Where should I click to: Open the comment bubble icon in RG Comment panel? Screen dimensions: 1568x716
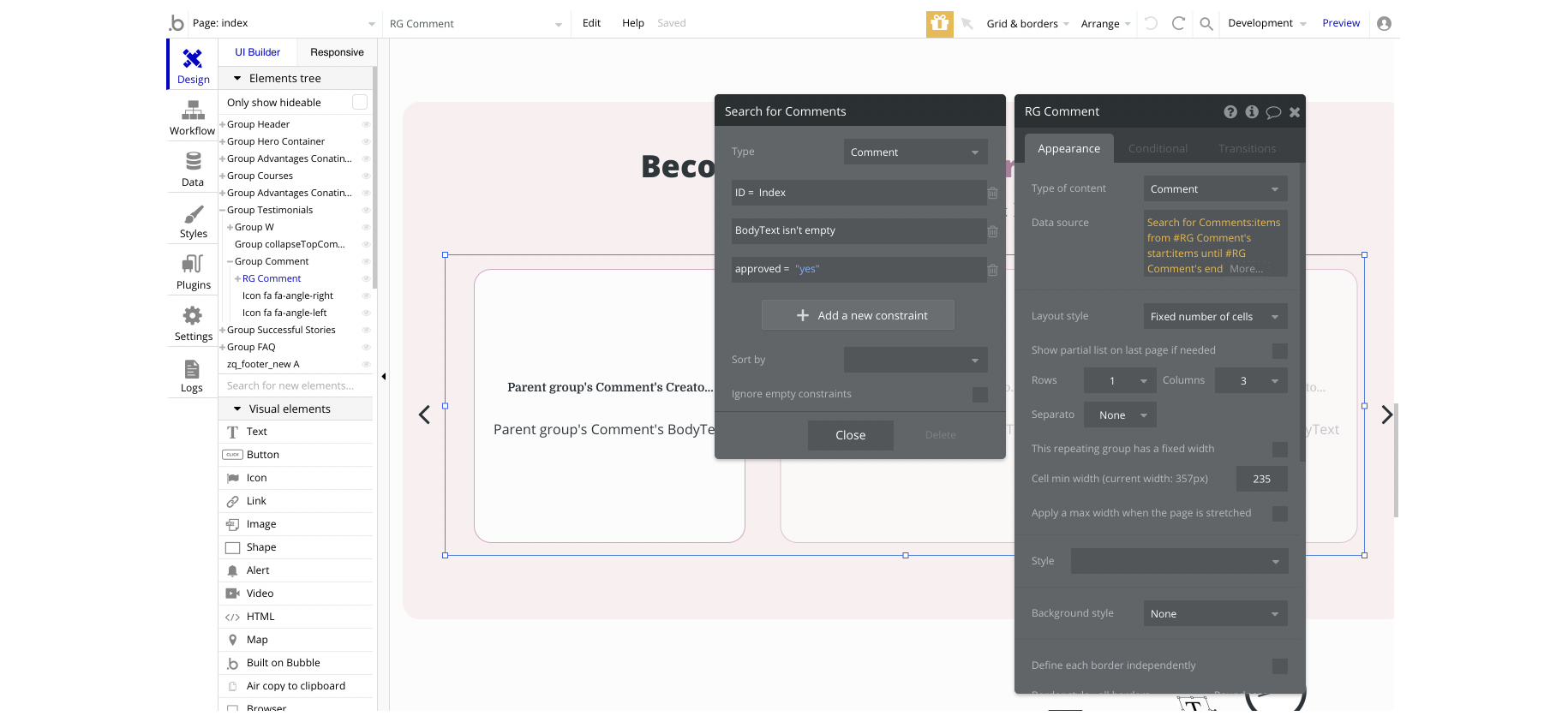tap(1273, 112)
